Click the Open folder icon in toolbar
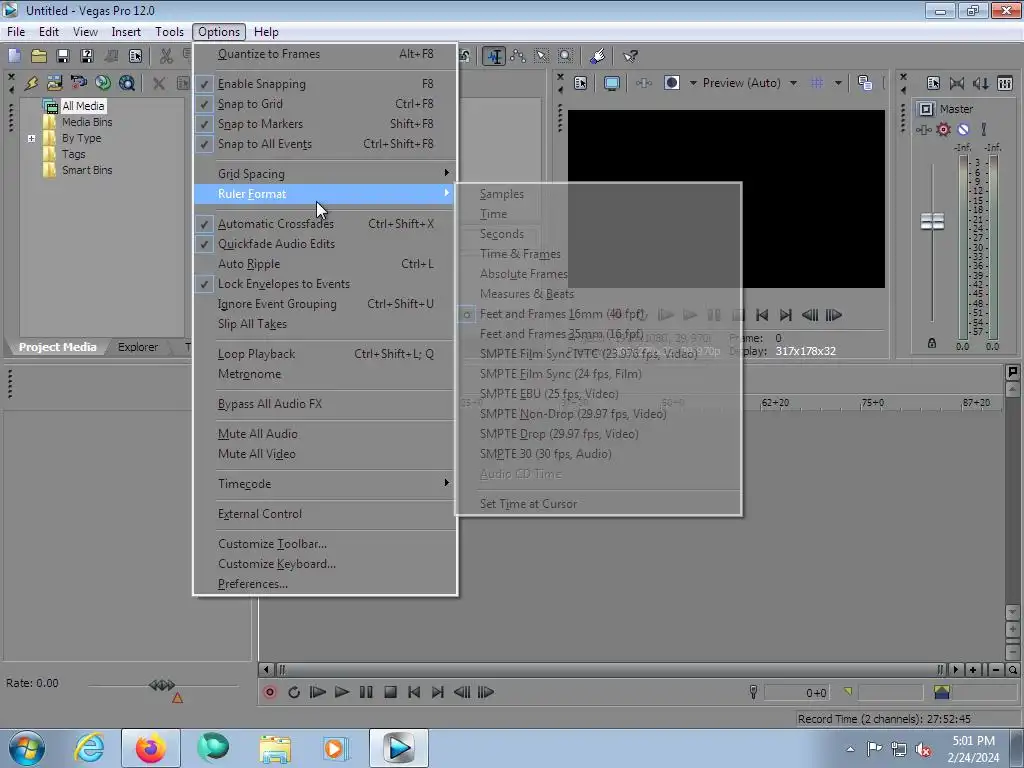 coord(39,56)
